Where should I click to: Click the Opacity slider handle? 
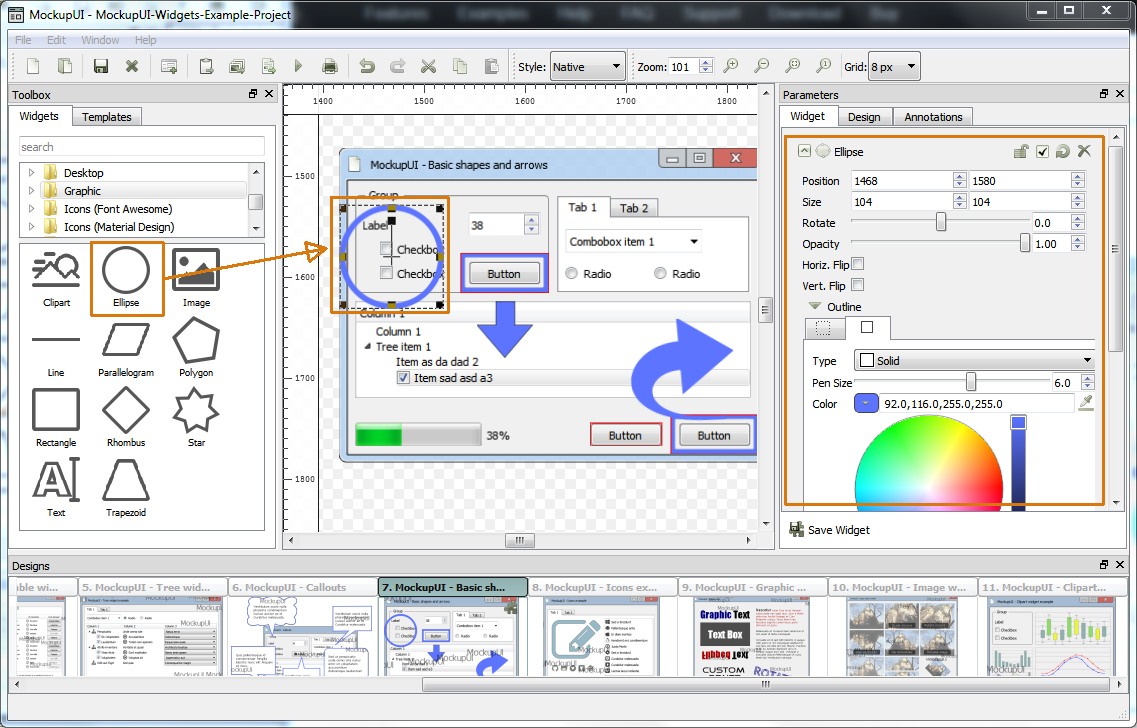[1025, 242]
